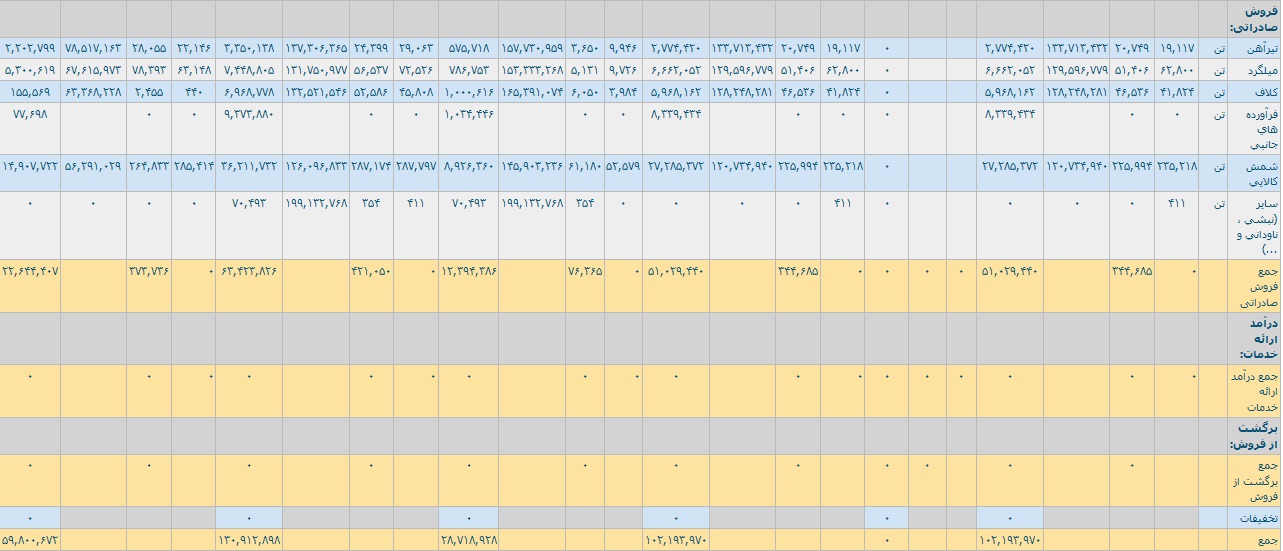The width and height of the screenshot is (1283, 551).
Task: Select the ۱,۰۰۰,۶۱۶ cell
Action: (x=467, y=92)
